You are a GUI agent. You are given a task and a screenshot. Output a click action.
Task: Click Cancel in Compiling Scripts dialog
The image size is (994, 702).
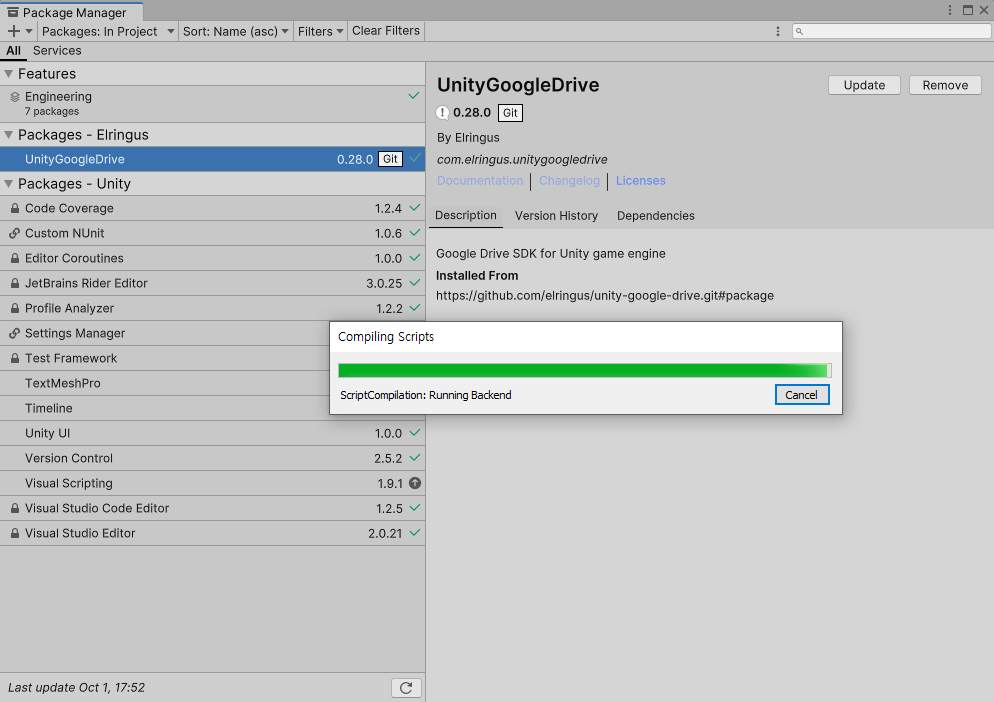802,395
